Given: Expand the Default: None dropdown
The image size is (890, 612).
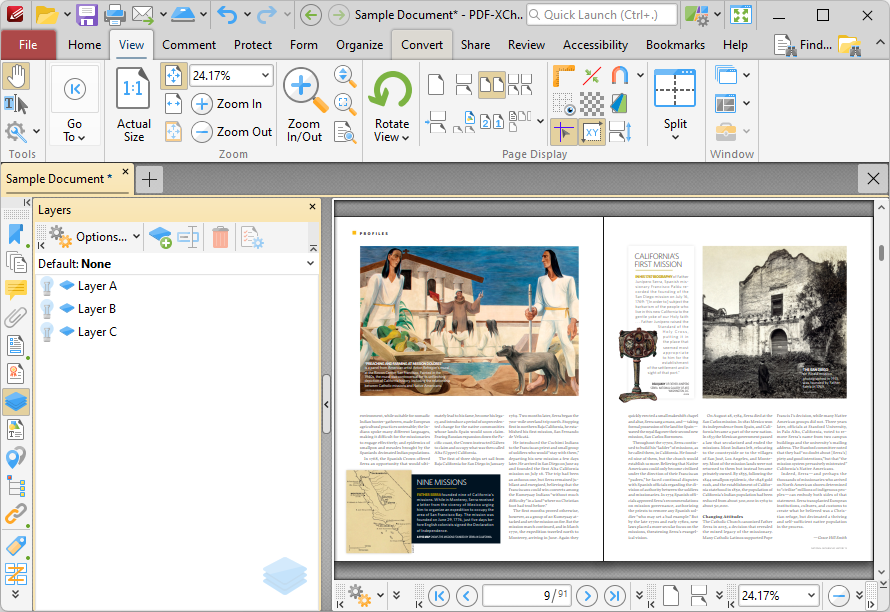Looking at the screenshot, I should 310,263.
